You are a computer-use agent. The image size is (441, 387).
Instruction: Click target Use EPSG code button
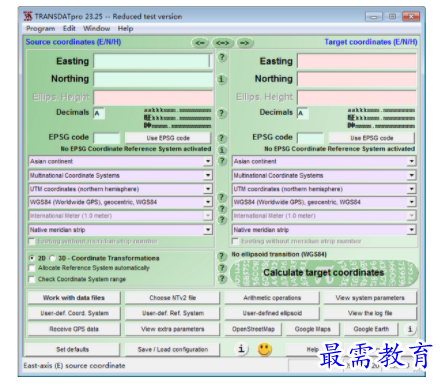point(372,138)
